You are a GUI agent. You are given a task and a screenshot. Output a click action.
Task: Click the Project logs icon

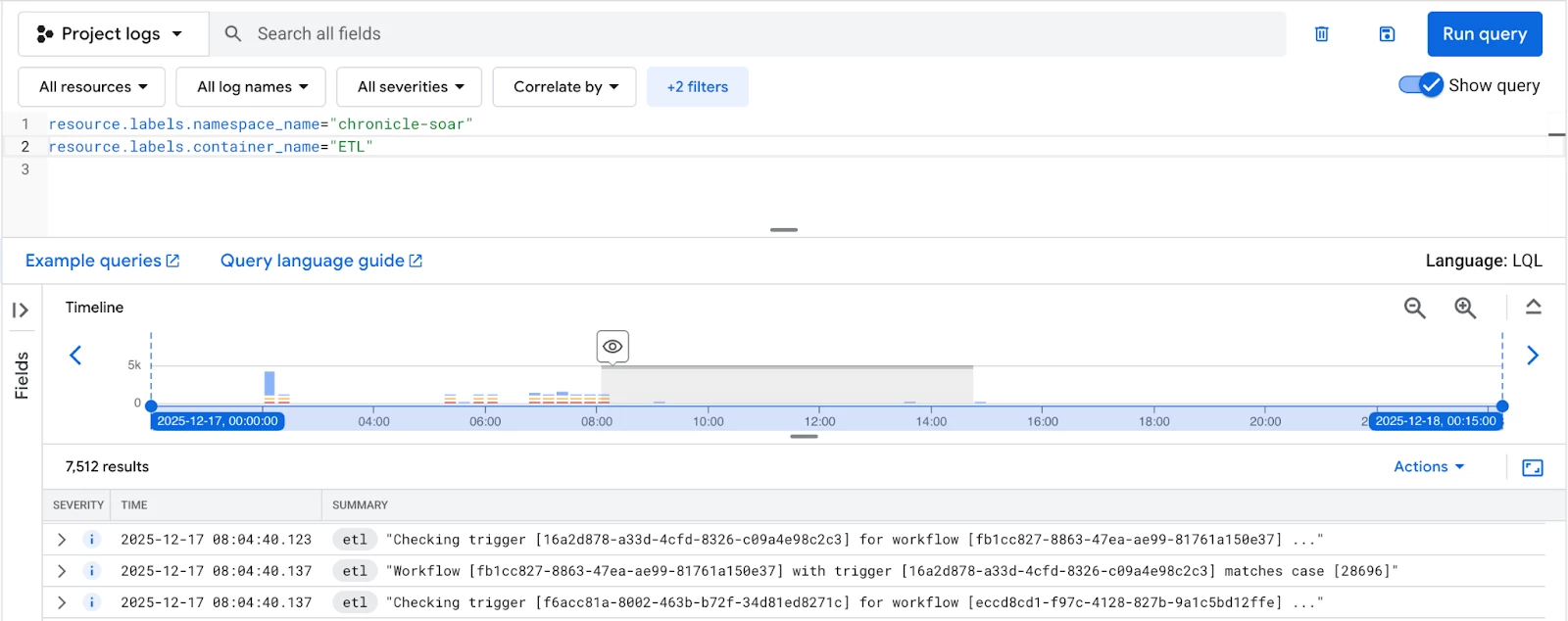pos(44,34)
